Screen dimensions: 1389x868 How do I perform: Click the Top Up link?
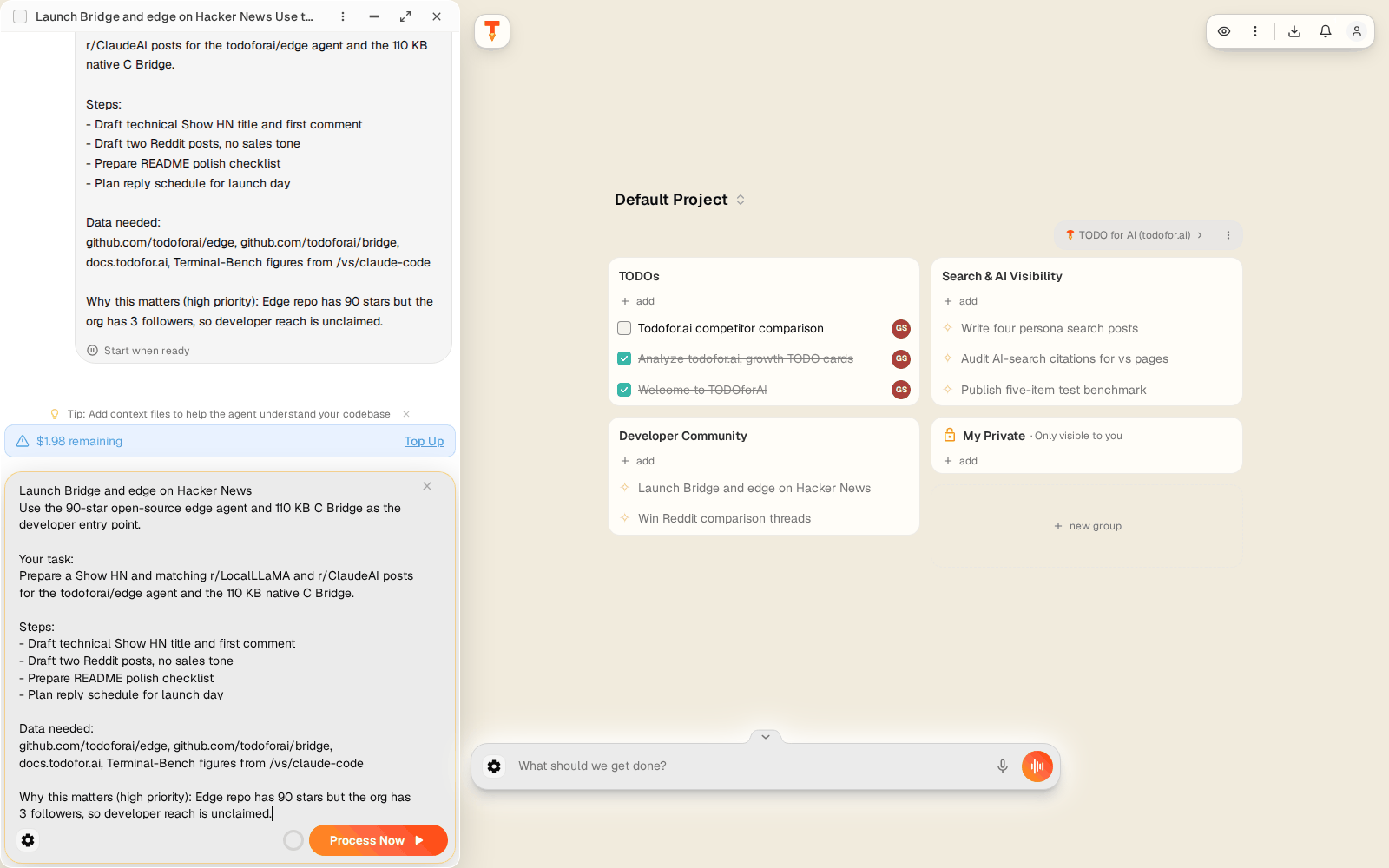pyautogui.click(x=424, y=441)
